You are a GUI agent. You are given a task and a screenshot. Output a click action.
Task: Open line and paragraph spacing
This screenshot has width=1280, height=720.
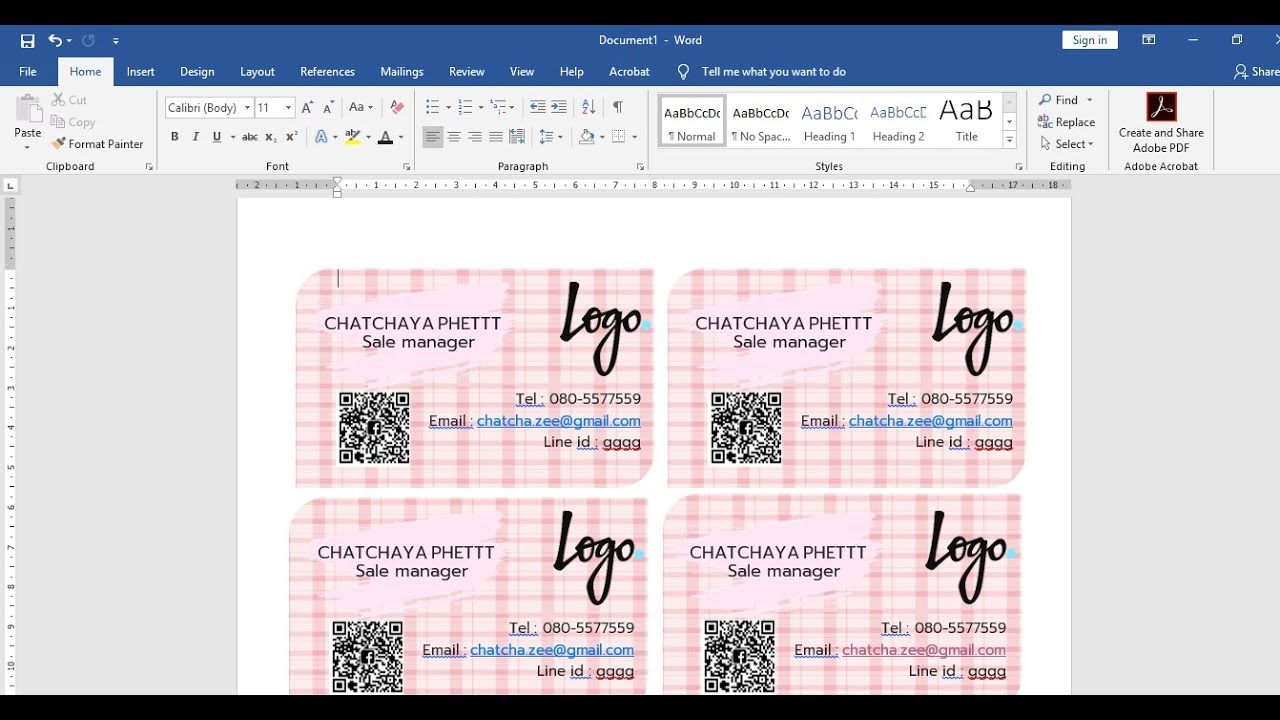tap(550, 137)
